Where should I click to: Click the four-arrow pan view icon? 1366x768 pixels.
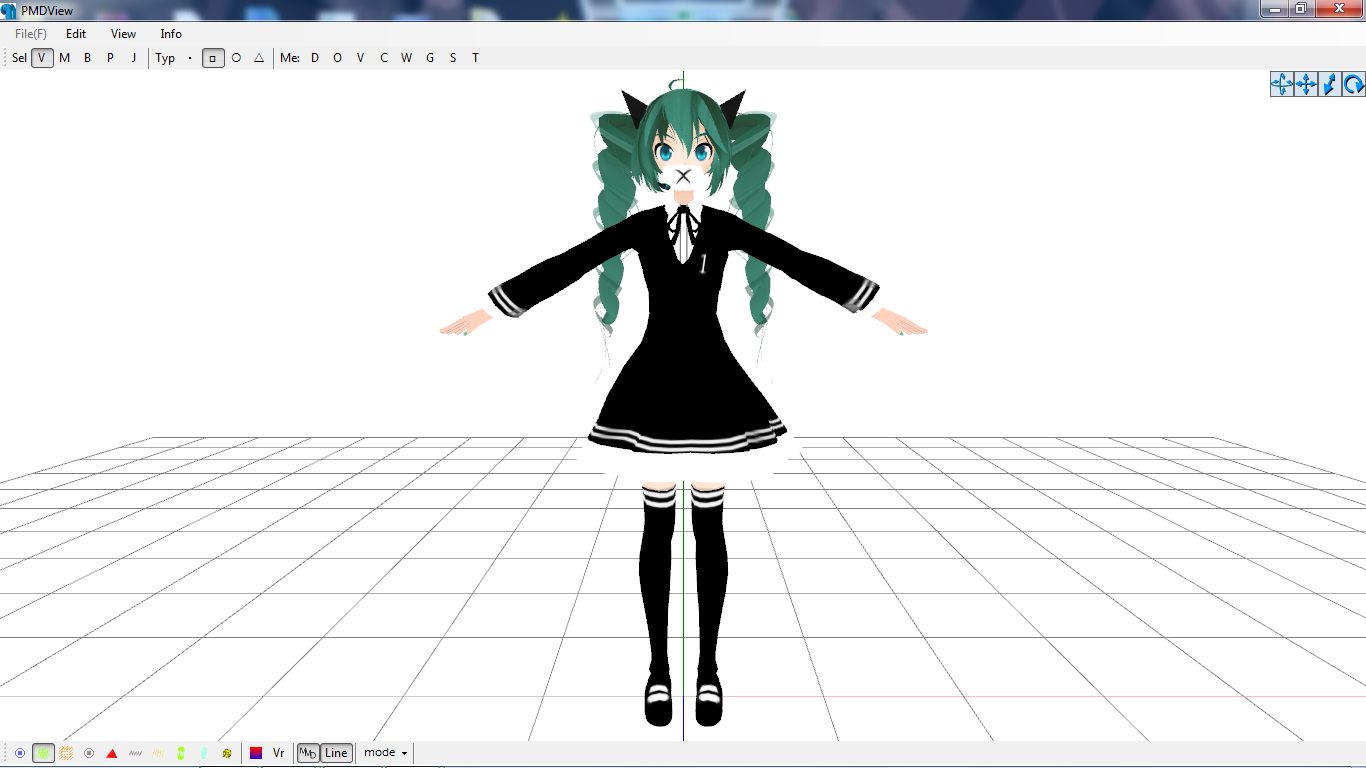1306,85
